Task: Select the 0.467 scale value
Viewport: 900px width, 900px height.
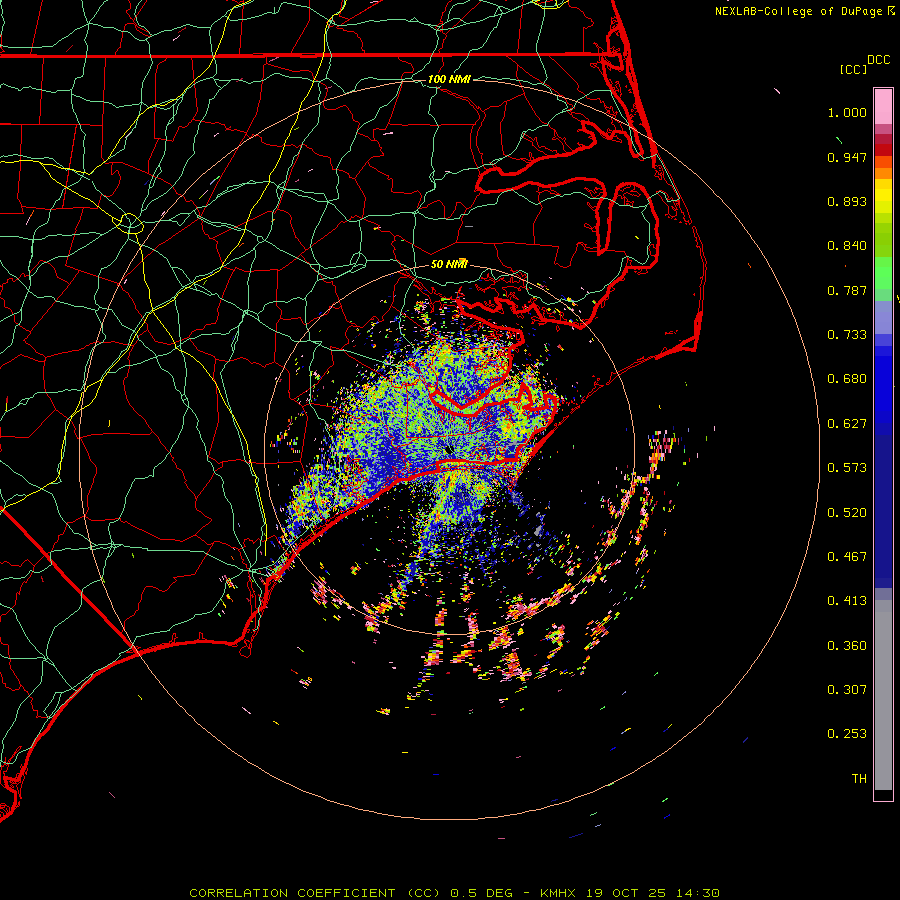Action: pyautogui.click(x=847, y=557)
